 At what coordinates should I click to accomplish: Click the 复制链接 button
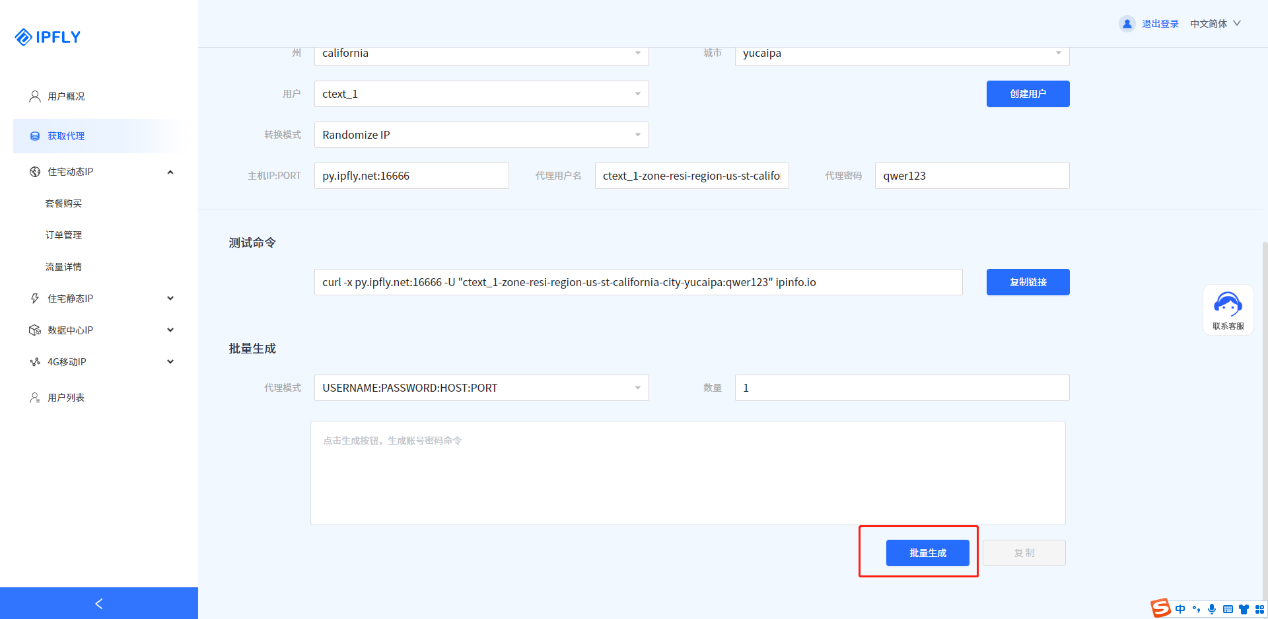[1028, 282]
